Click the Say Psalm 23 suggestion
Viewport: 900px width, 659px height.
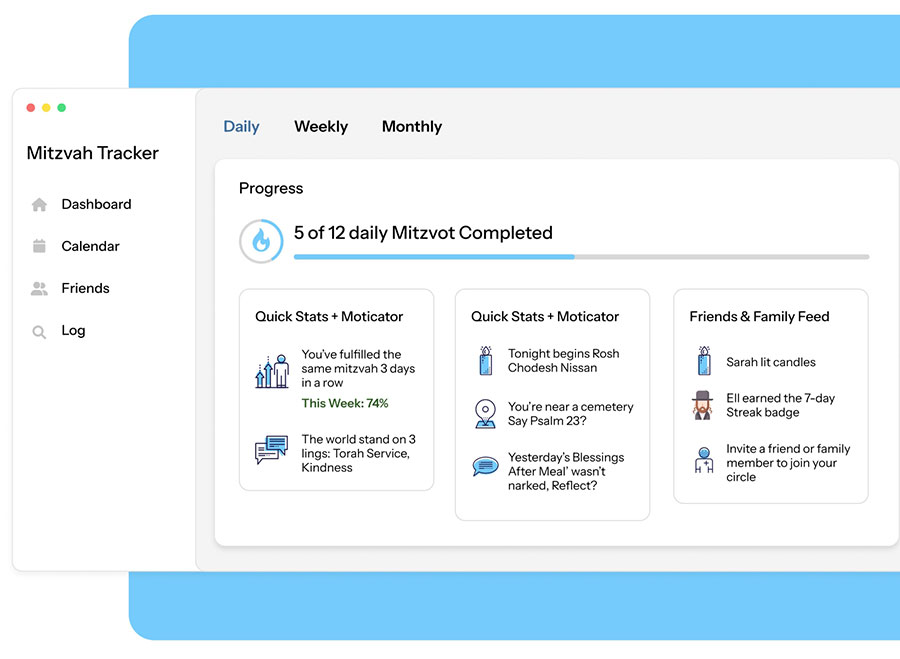click(570, 414)
